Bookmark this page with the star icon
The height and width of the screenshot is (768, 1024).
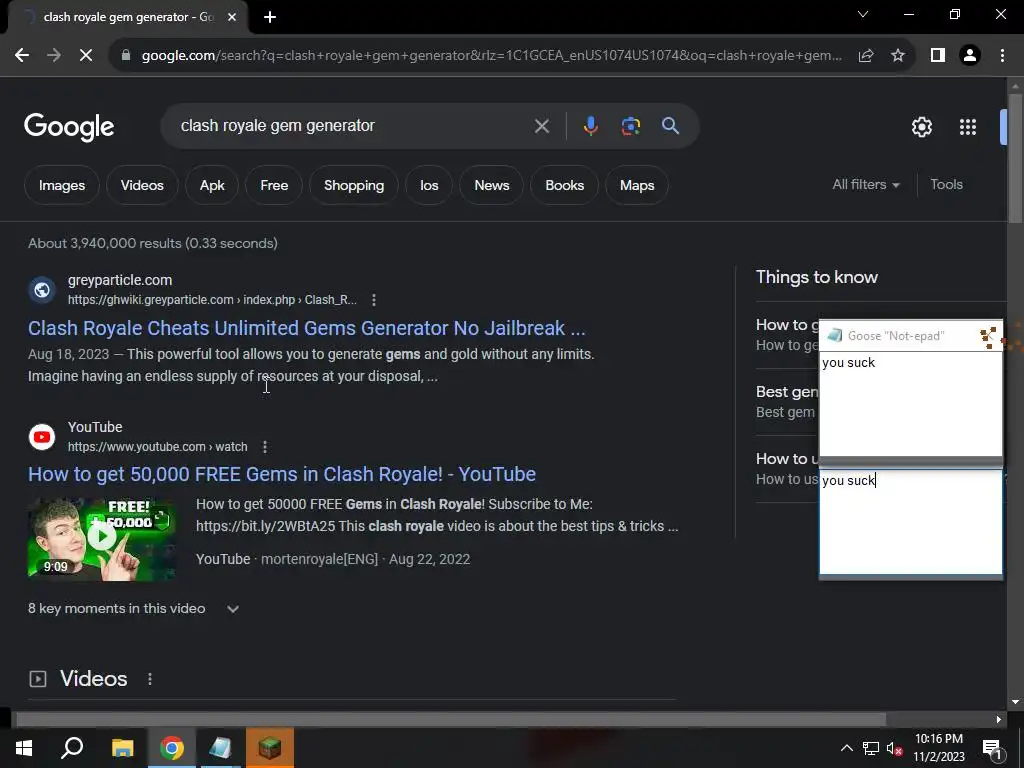click(x=898, y=56)
